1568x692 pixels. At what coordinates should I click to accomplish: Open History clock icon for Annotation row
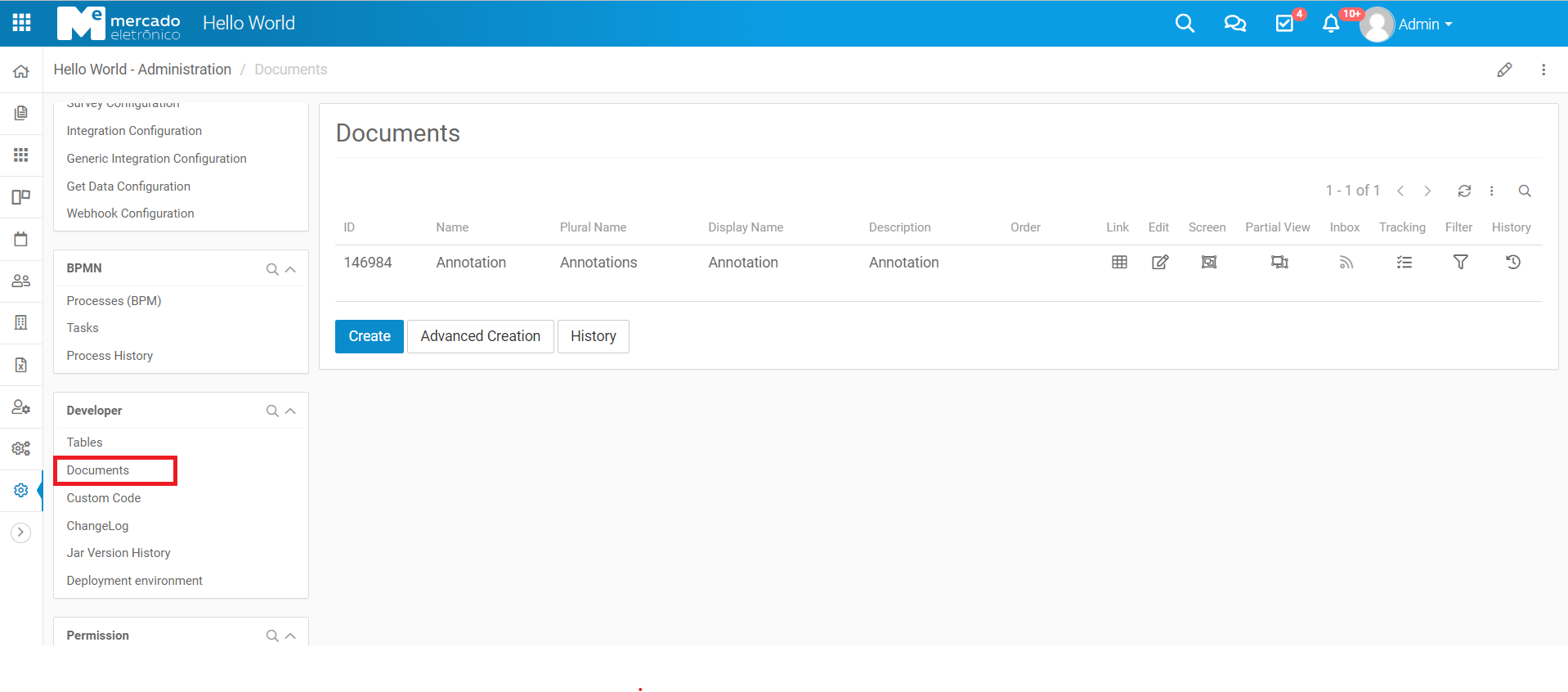(1513, 262)
